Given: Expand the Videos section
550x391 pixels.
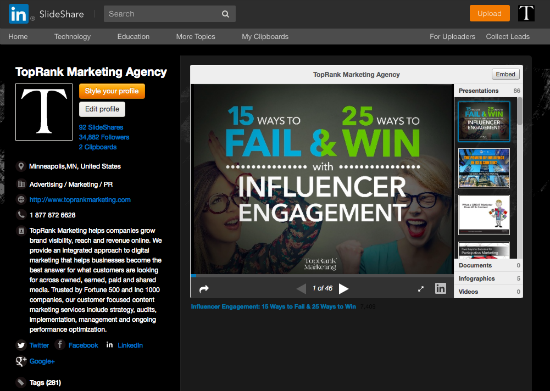Looking at the screenshot, I should (488, 291).
